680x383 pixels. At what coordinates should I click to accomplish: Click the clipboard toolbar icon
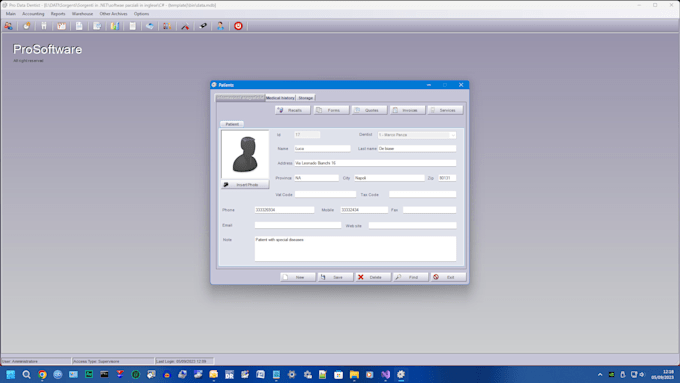pyautogui.click(x=132, y=26)
